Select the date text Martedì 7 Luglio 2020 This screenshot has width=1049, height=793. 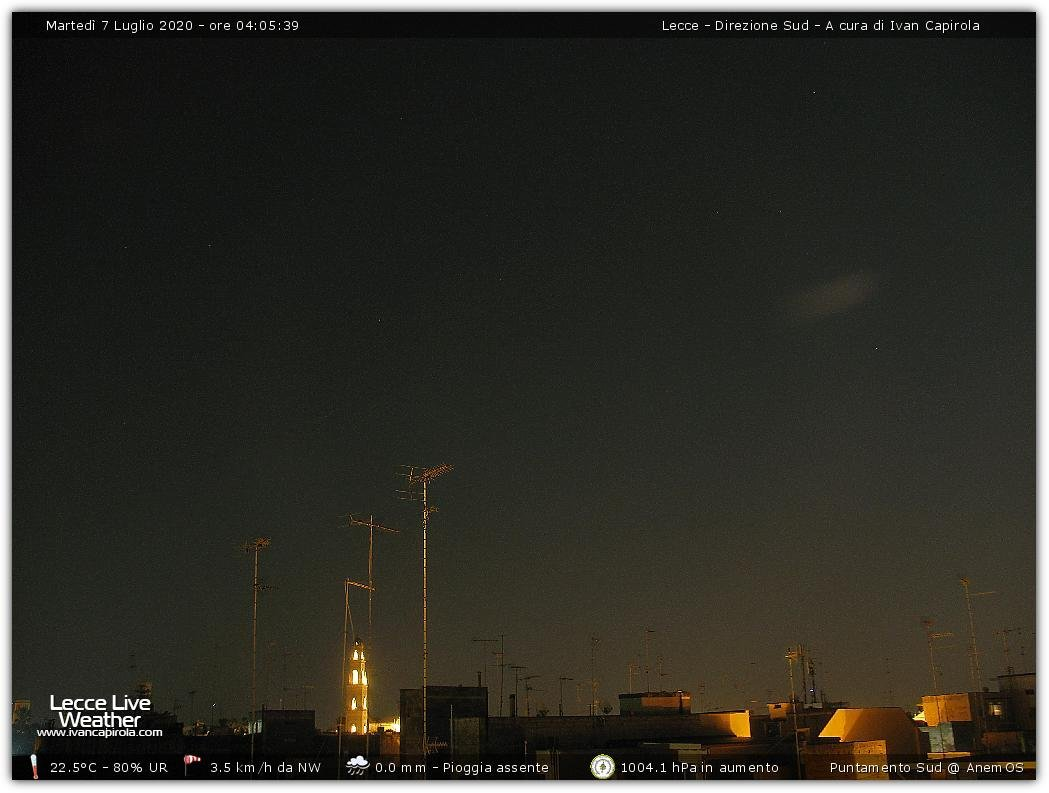119,25
